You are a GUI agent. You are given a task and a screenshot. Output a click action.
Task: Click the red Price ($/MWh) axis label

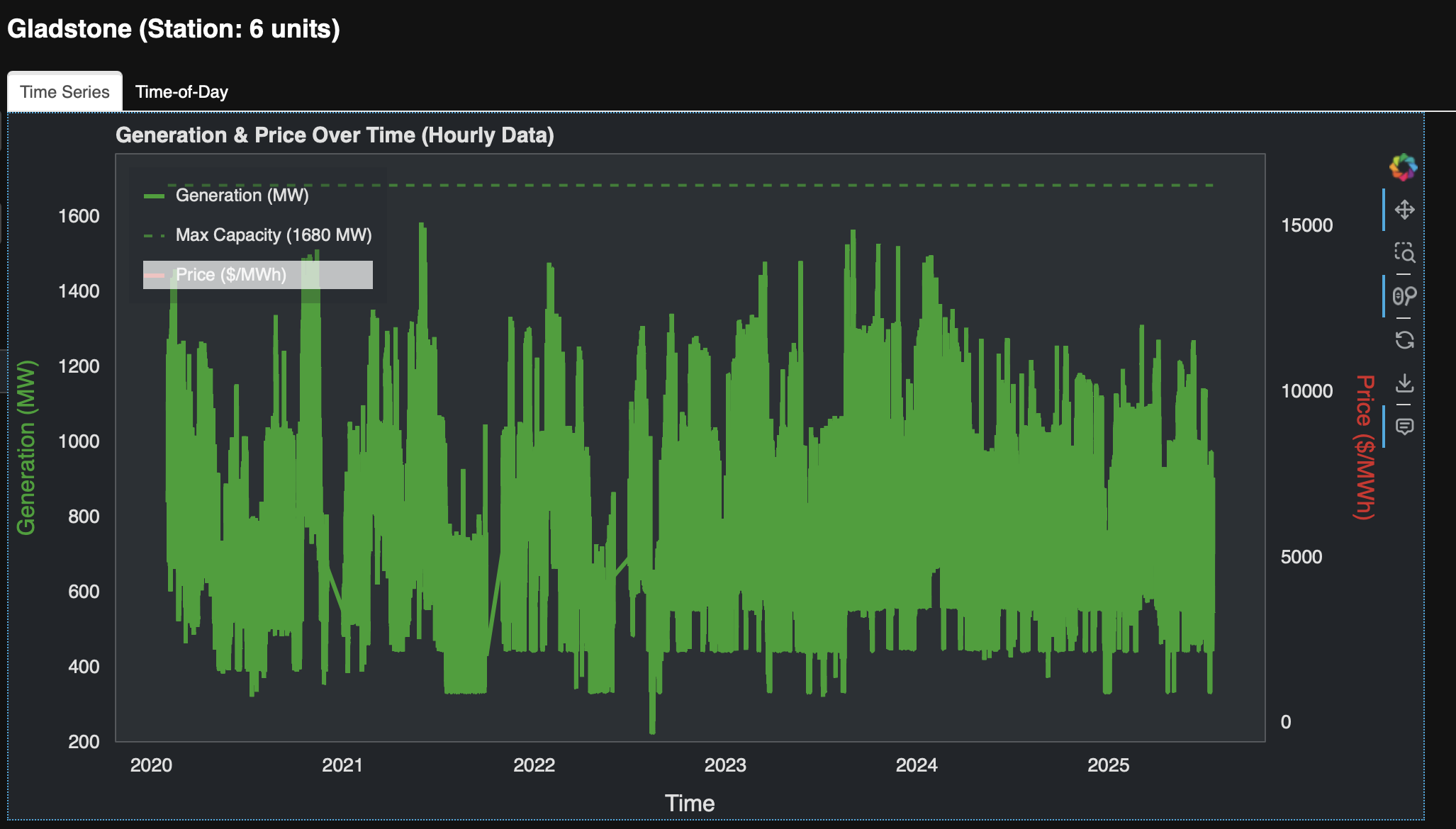click(x=1365, y=448)
